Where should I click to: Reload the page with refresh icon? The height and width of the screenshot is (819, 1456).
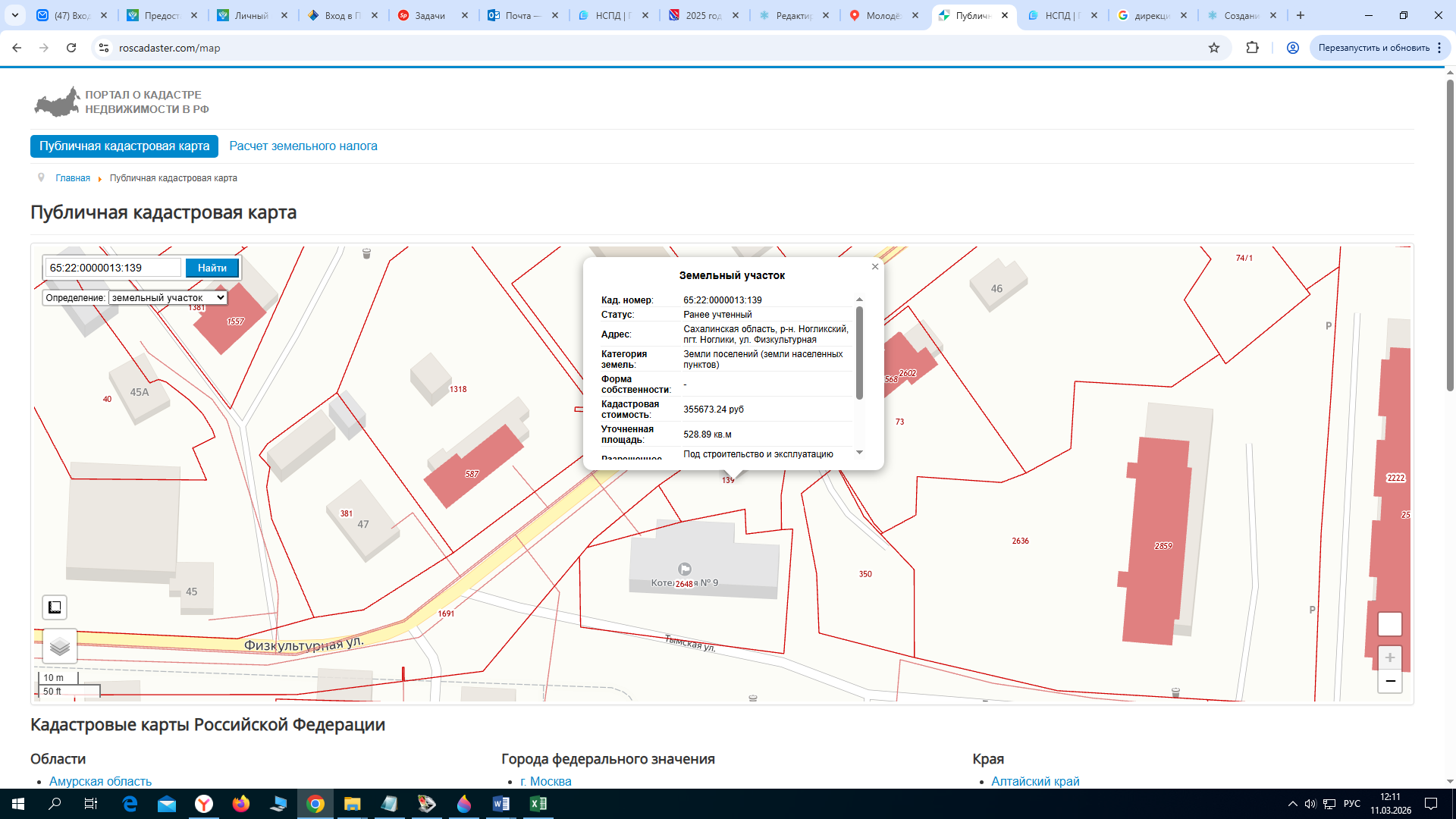[71, 48]
